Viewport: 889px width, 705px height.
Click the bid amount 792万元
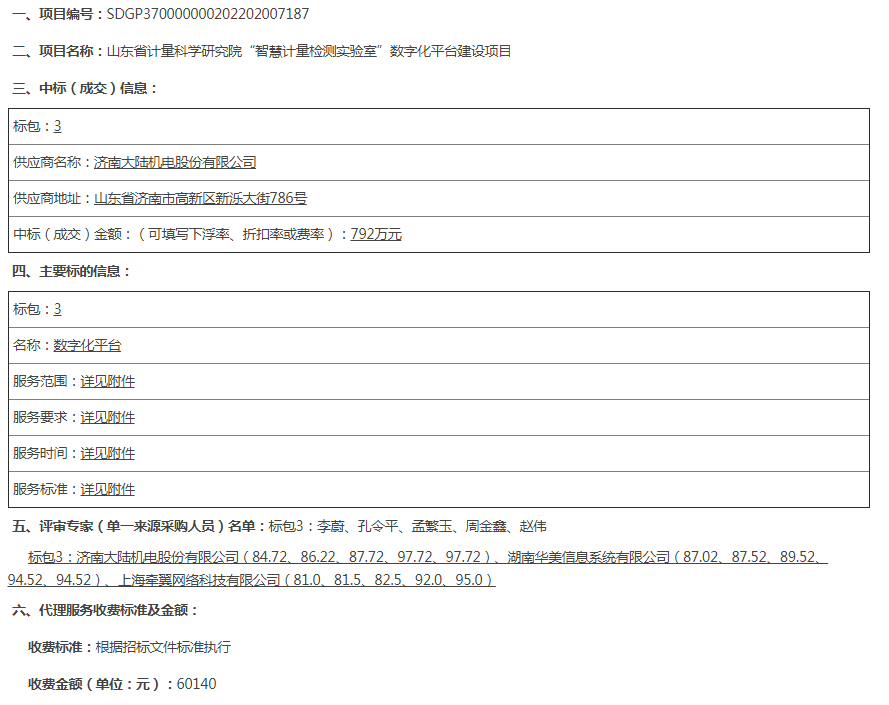[376, 234]
